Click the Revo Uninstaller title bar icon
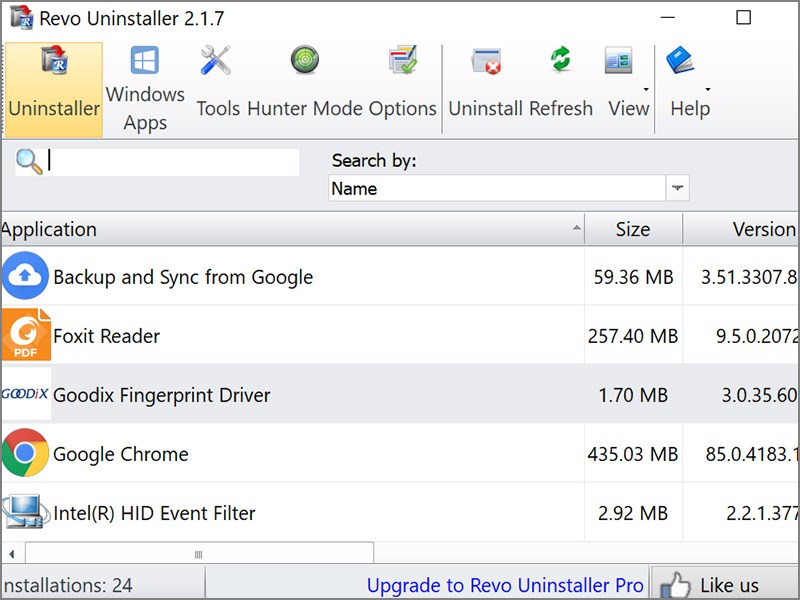Screen dimensions: 800x600 pyautogui.click(x=22, y=18)
